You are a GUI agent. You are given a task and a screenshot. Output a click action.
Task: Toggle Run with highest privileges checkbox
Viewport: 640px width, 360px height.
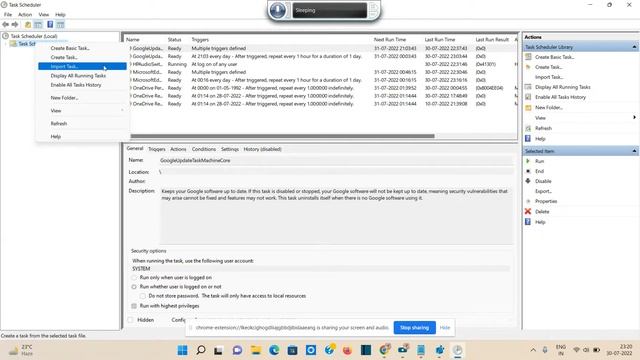click(134, 306)
